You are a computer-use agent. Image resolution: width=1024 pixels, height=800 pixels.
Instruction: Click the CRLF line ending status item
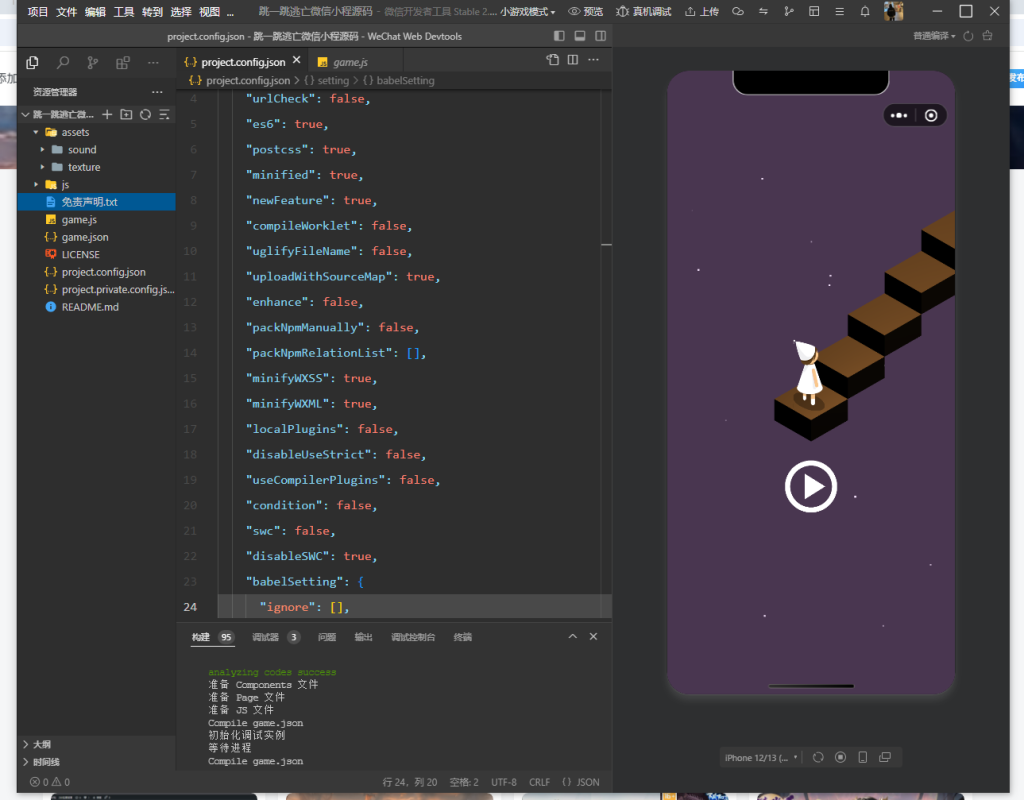(x=539, y=782)
